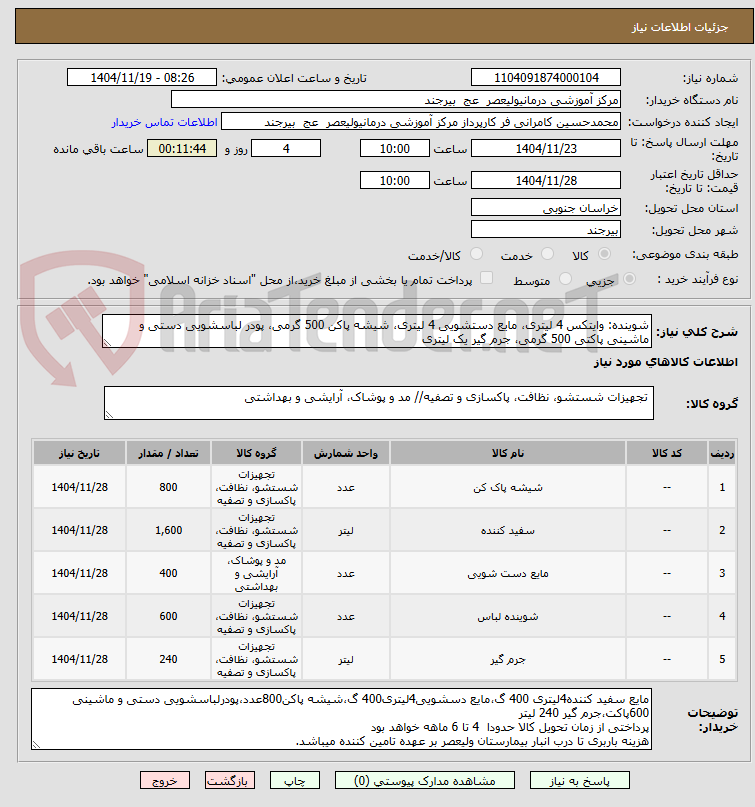Click the اطلاعات کالاهای مورد نیاز heading

pos(666,362)
